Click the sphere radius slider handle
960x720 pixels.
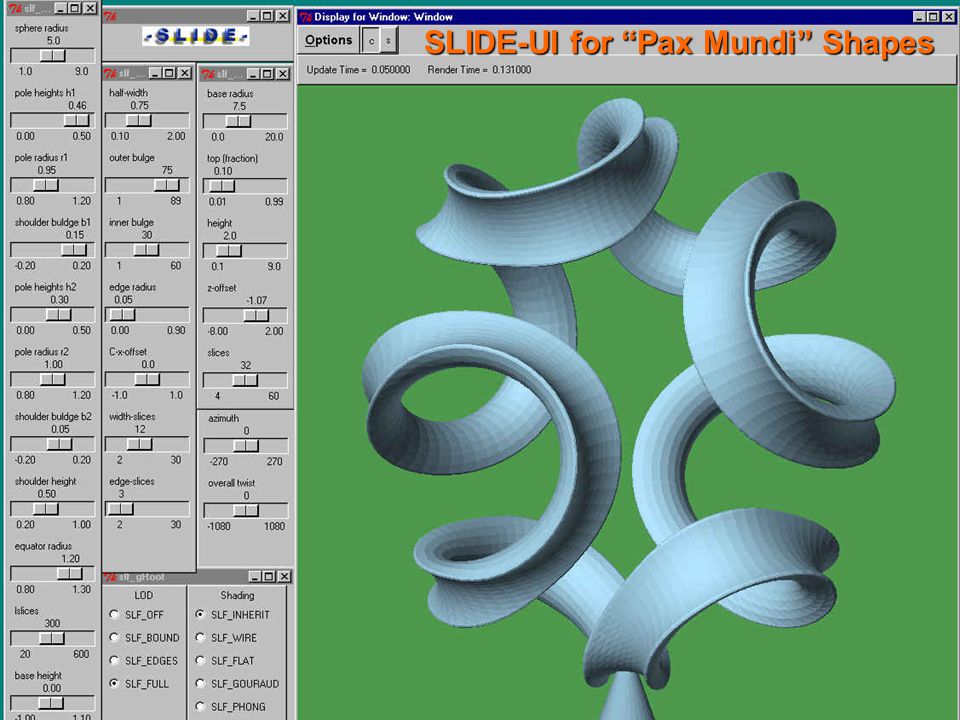click(53, 56)
